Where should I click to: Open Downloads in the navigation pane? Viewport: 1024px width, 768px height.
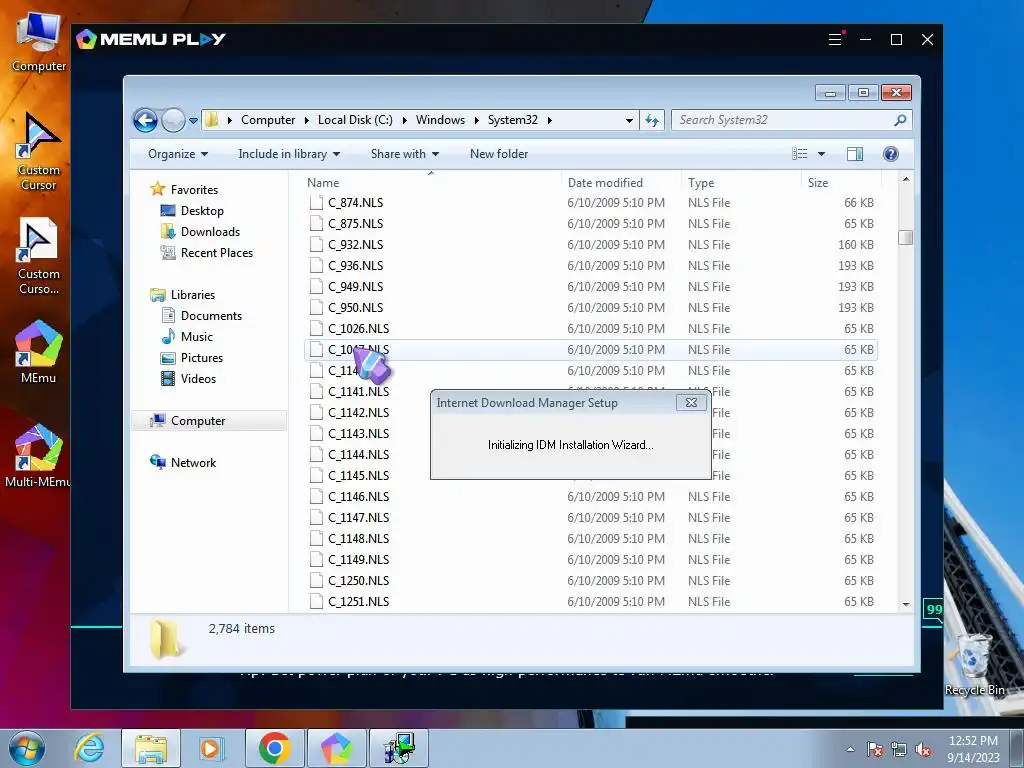coord(210,232)
